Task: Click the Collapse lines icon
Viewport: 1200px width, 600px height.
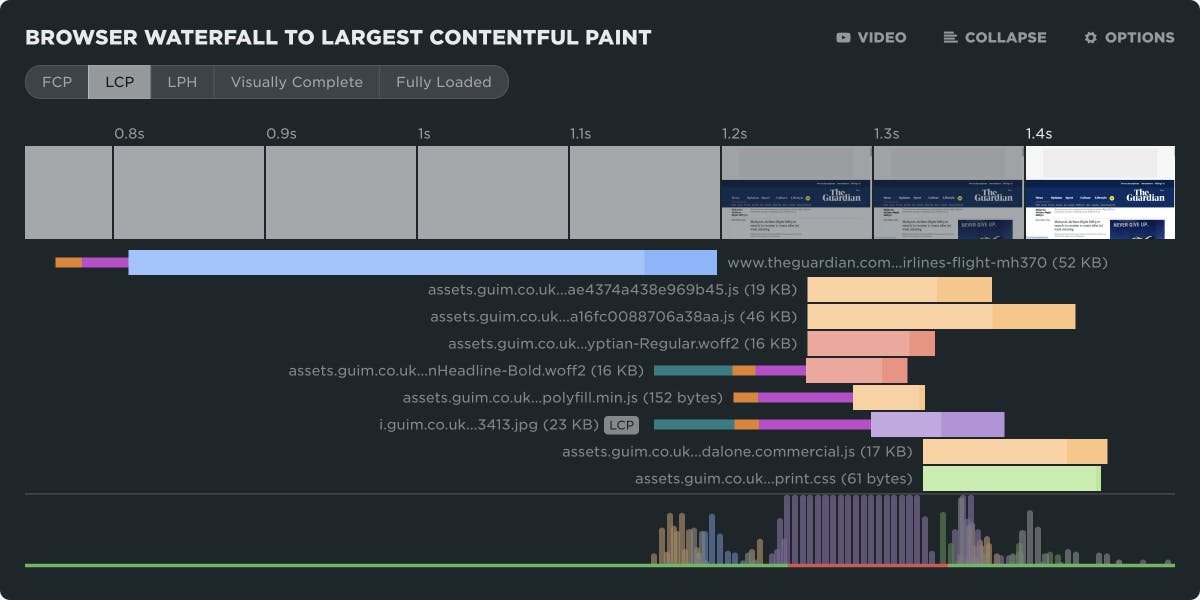Action: pos(950,38)
